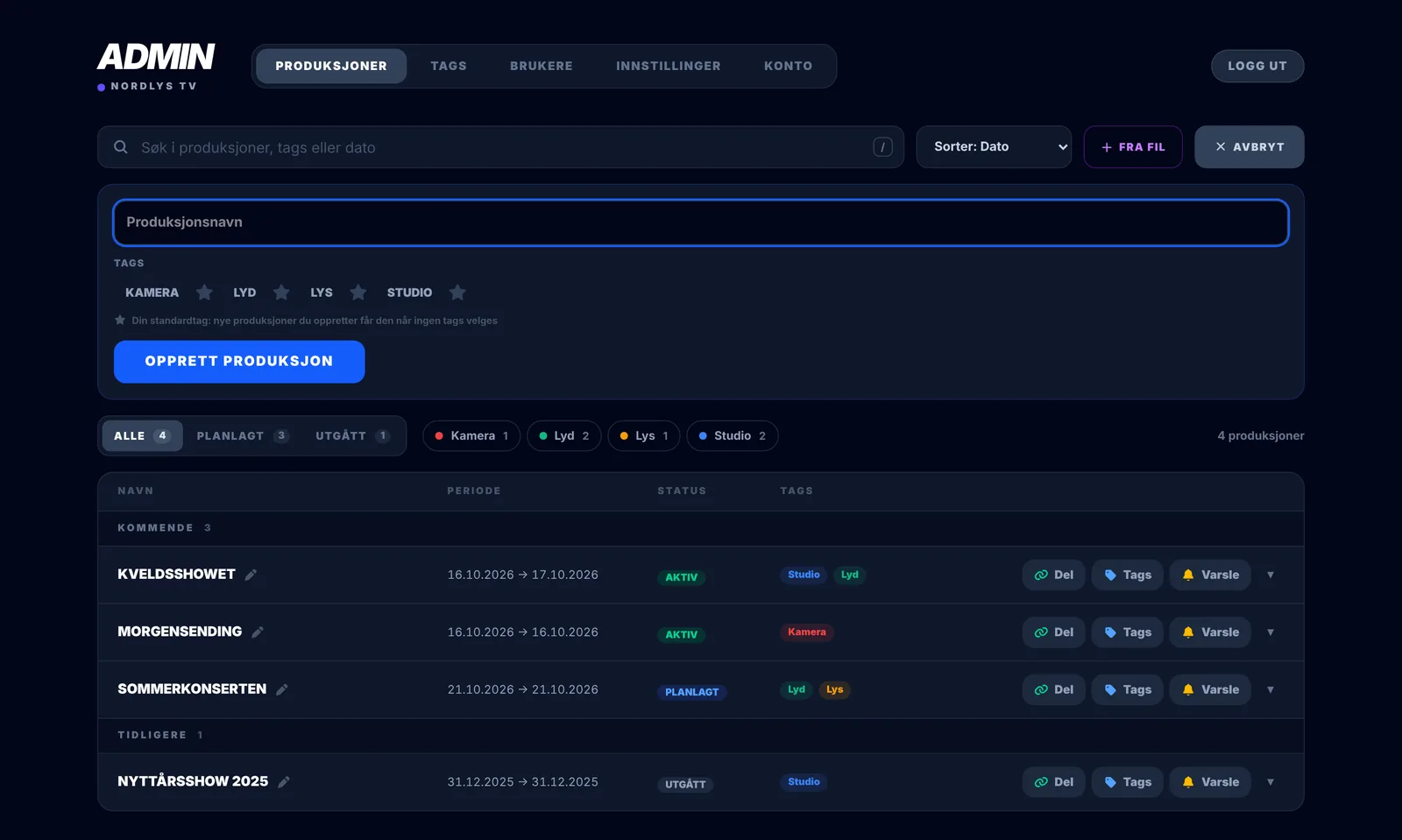Filter list by UTGÅTT status
This screenshot has height=840, width=1402.
point(352,436)
